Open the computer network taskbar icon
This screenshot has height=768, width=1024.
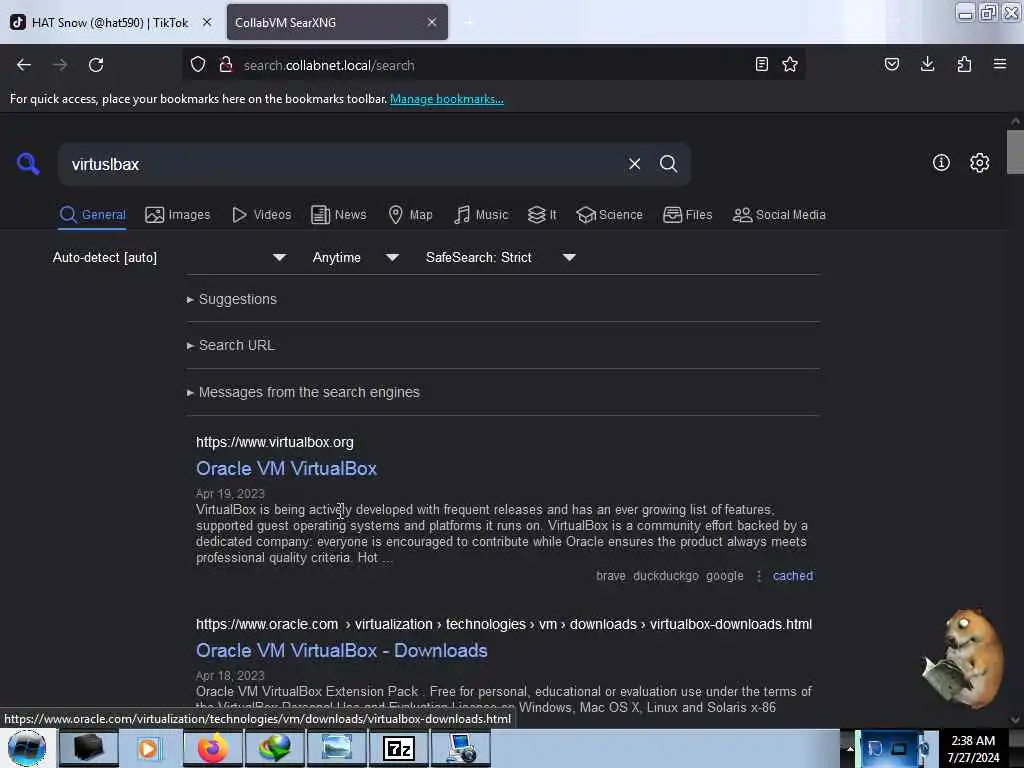point(461,748)
